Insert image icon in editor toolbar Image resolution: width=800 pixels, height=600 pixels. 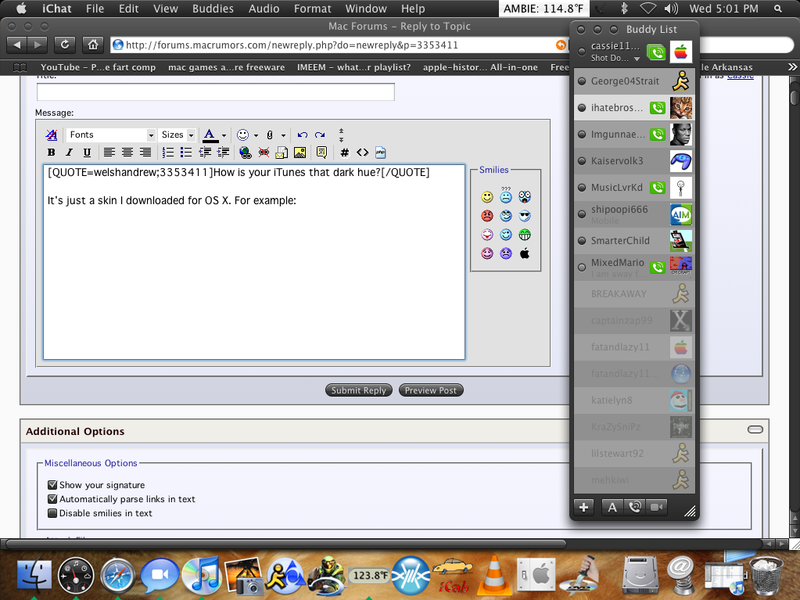300,152
